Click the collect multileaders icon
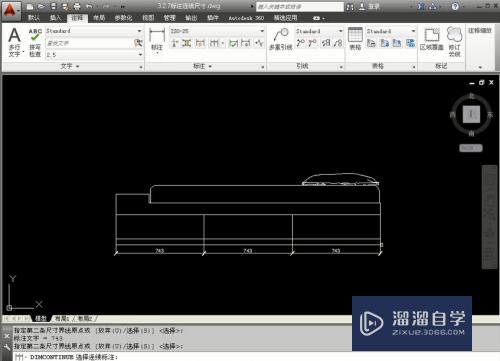The width and height of the screenshot is (500, 361). [x=338, y=43]
